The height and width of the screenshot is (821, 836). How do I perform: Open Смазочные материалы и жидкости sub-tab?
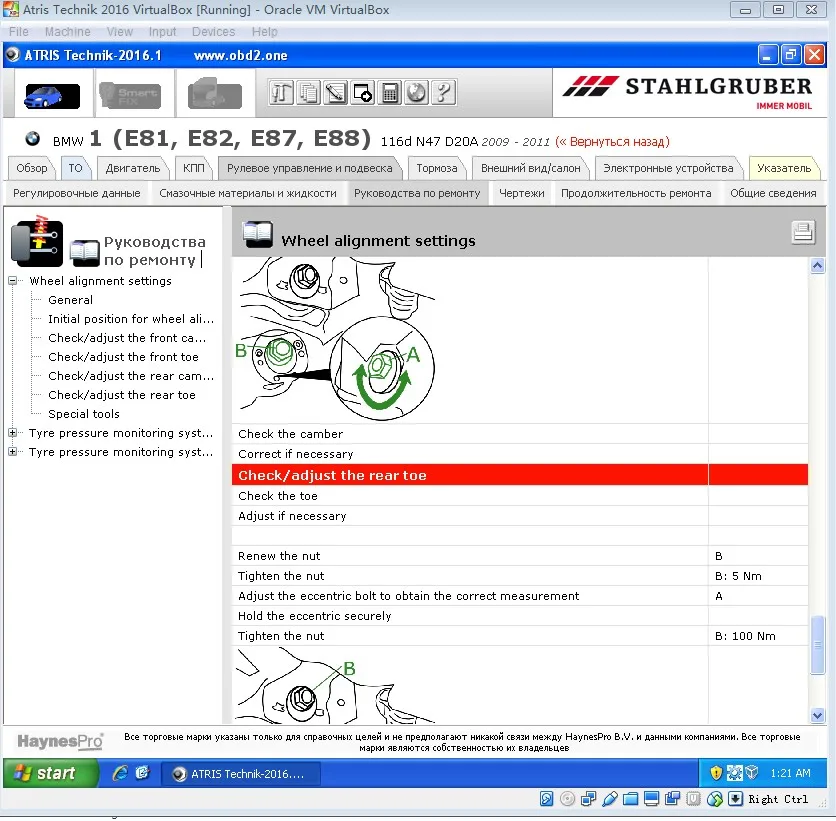tap(248, 193)
